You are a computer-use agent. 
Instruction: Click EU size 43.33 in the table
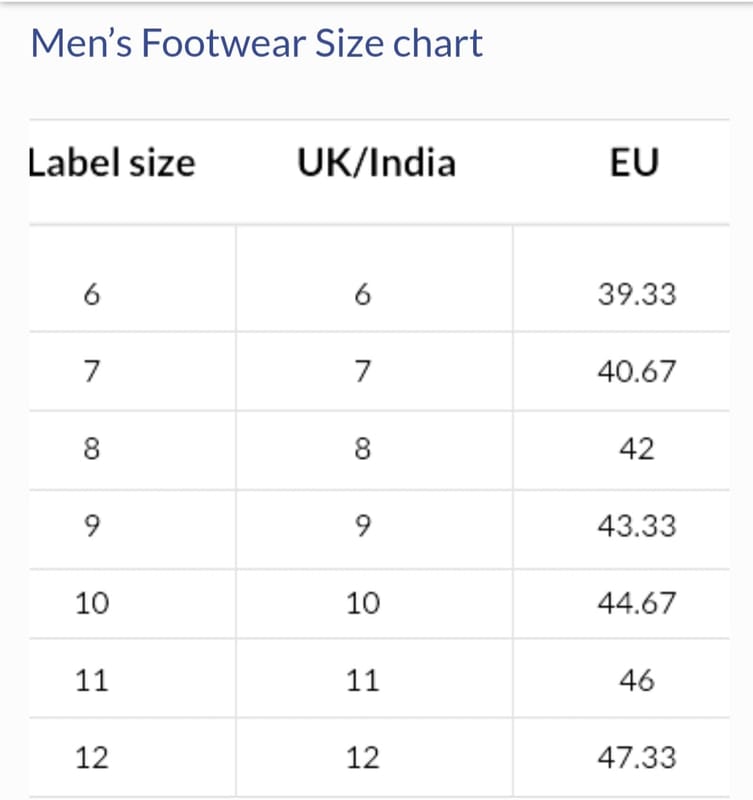pos(636,526)
